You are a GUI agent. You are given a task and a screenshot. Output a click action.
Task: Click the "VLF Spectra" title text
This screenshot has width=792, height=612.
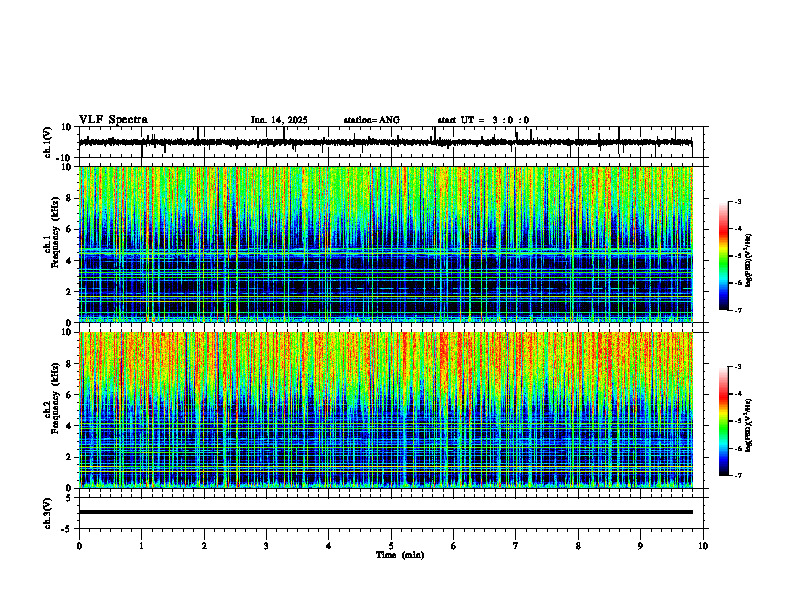[x=113, y=120]
